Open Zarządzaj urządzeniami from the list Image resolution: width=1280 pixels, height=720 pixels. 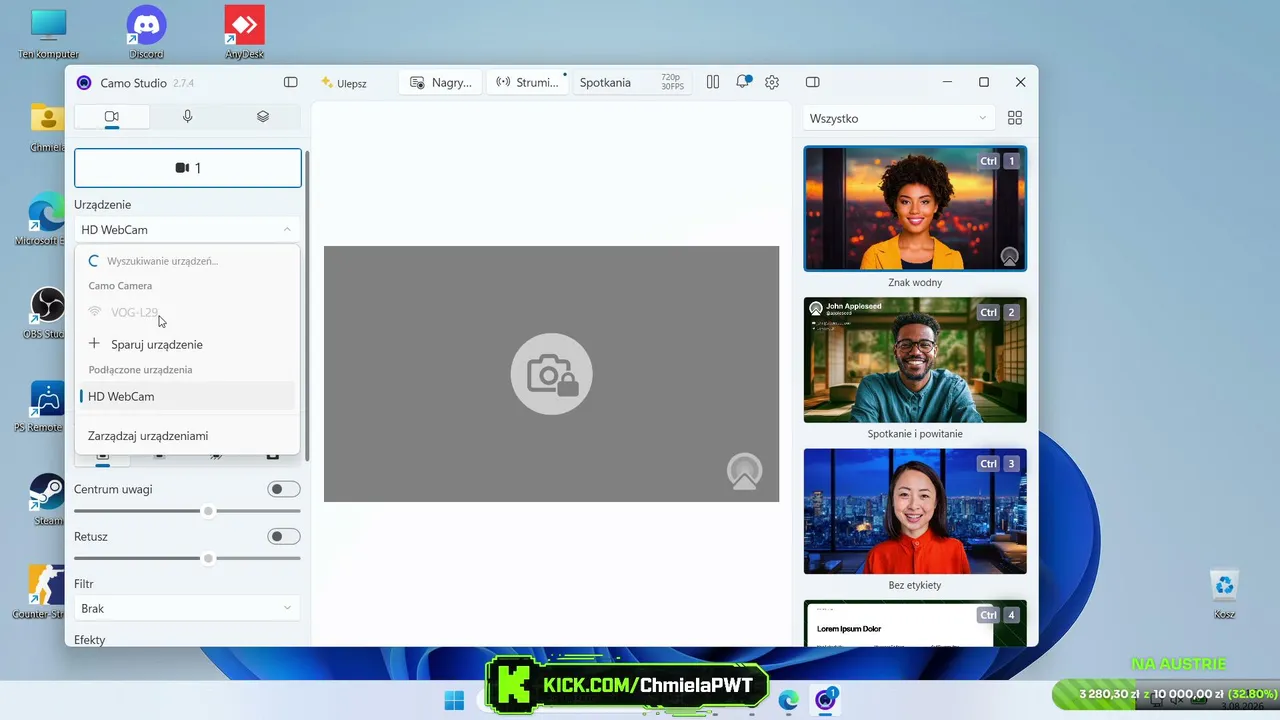pos(187,436)
